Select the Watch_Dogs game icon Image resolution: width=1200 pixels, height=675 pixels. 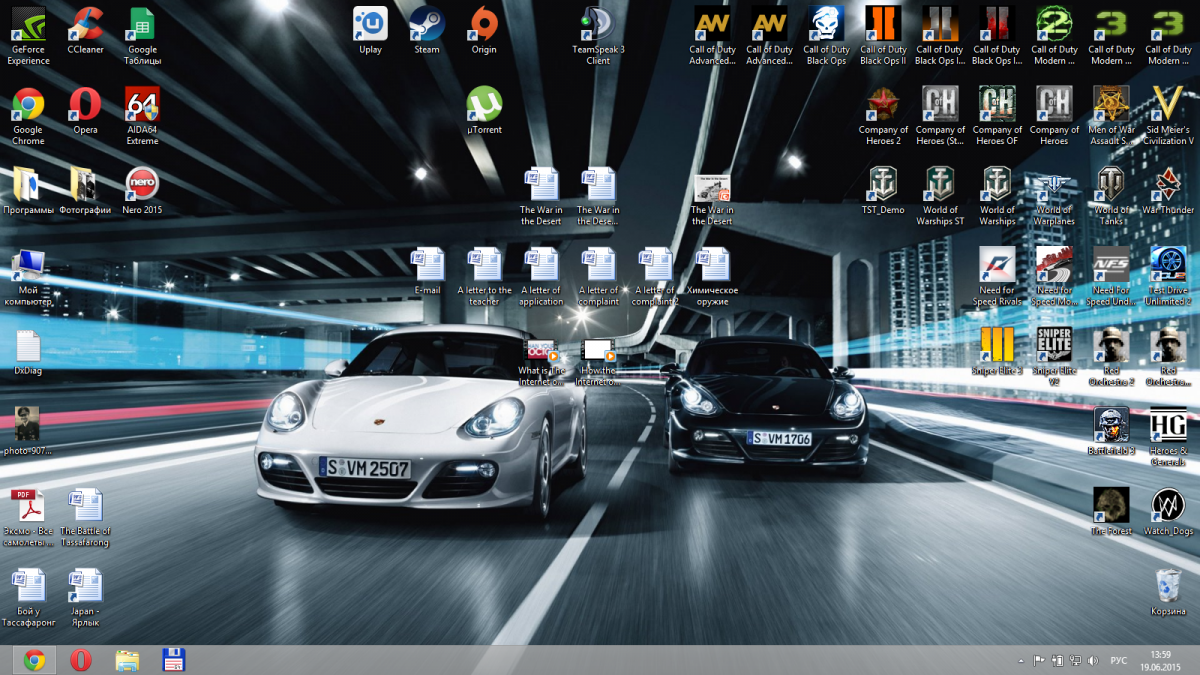[x=1168, y=506]
